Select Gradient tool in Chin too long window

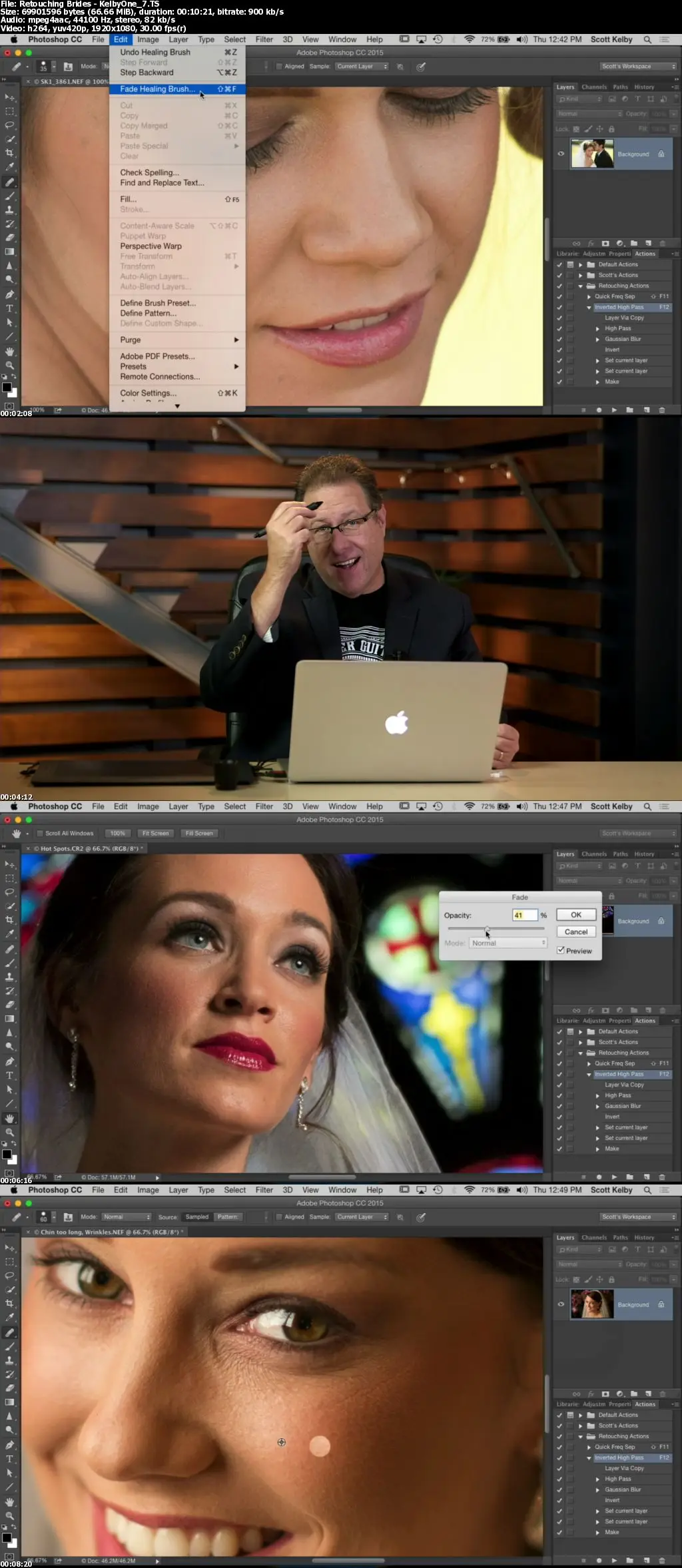point(10,1402)
